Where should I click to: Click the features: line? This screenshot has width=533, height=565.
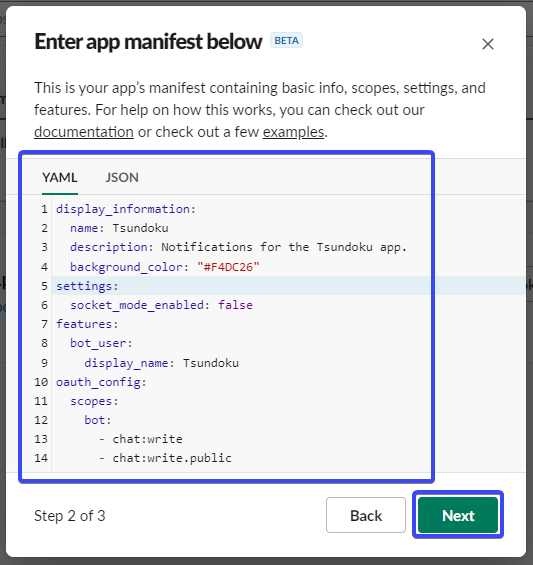[87, 324]
